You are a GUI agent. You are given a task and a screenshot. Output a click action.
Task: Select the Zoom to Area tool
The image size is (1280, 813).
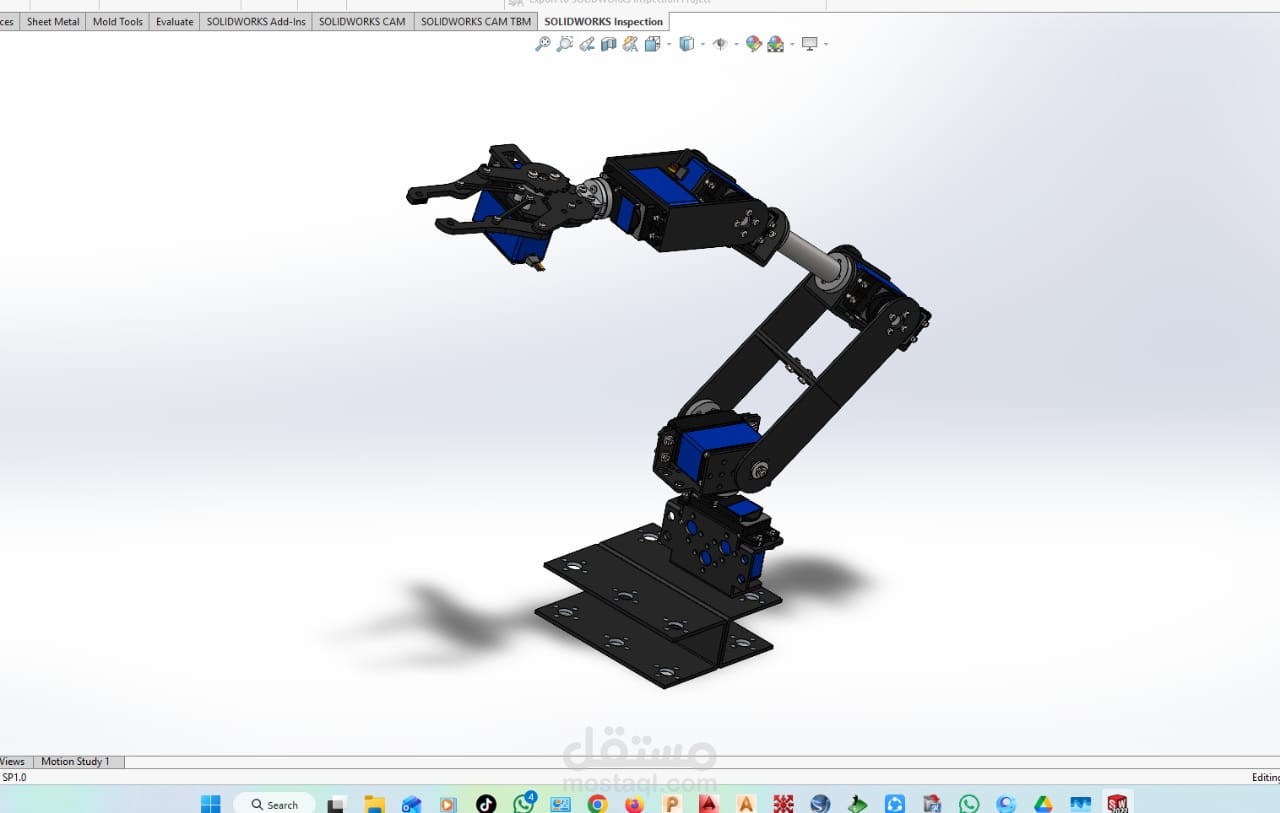click(565, 44)
